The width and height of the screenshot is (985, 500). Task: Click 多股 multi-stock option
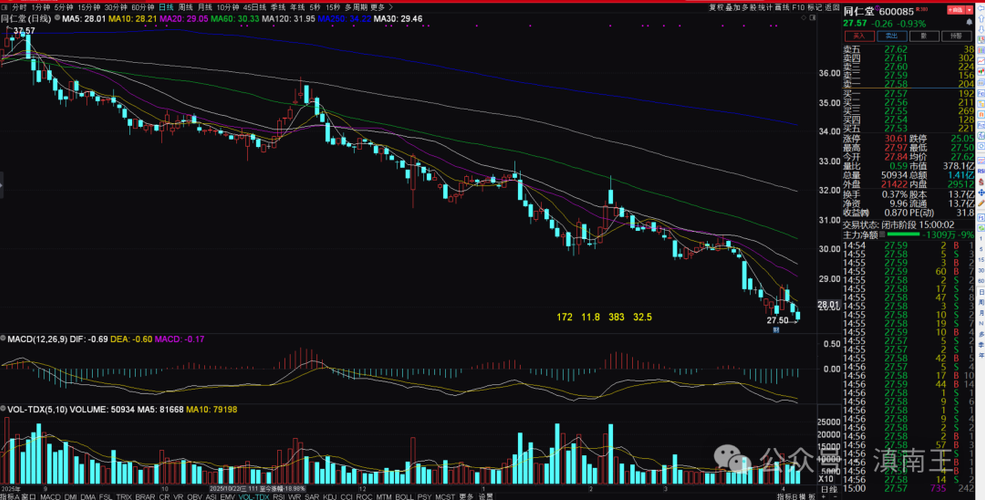pos(749,8)
